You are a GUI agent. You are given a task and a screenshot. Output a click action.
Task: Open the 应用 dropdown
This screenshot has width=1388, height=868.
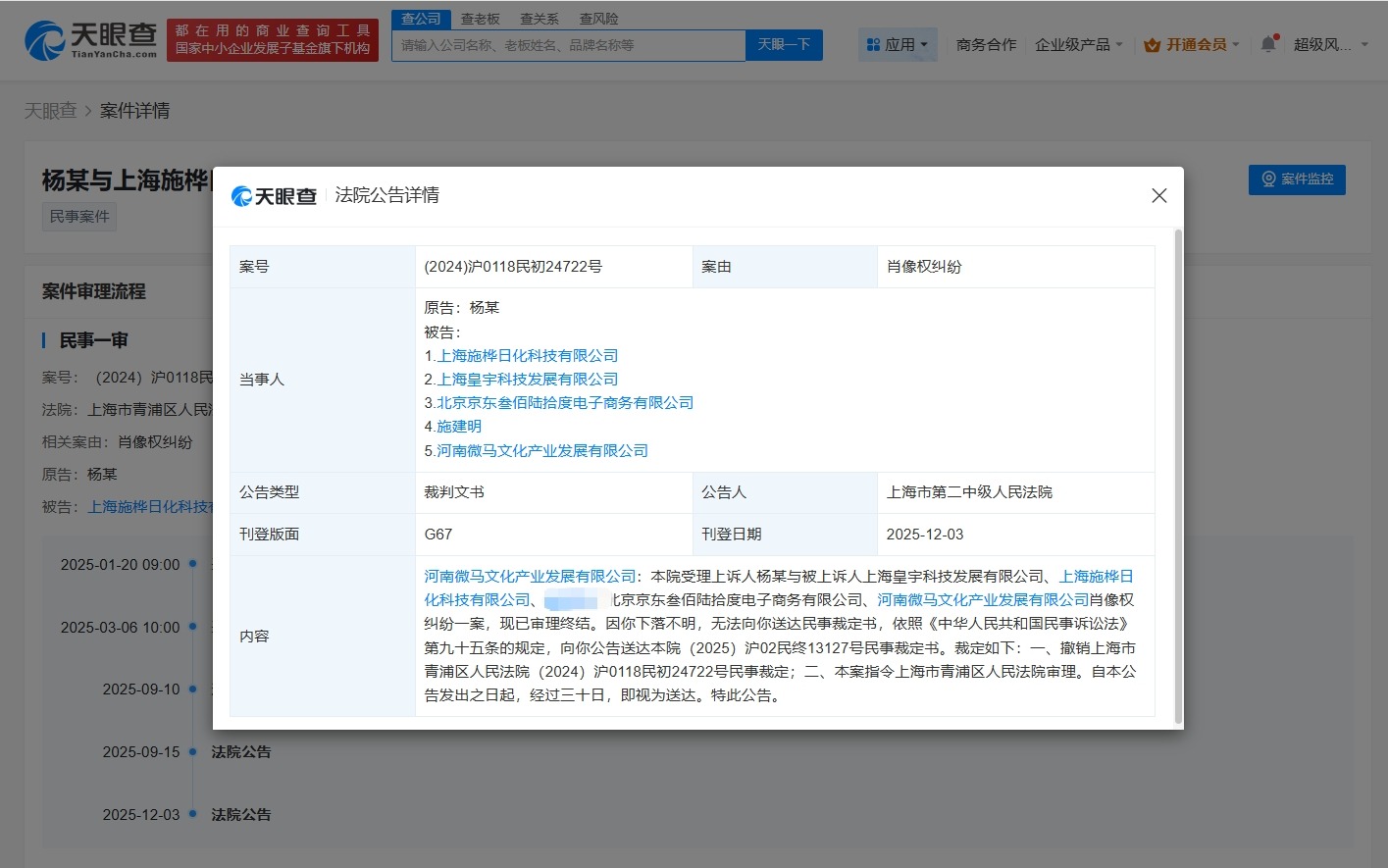point(898,44)
